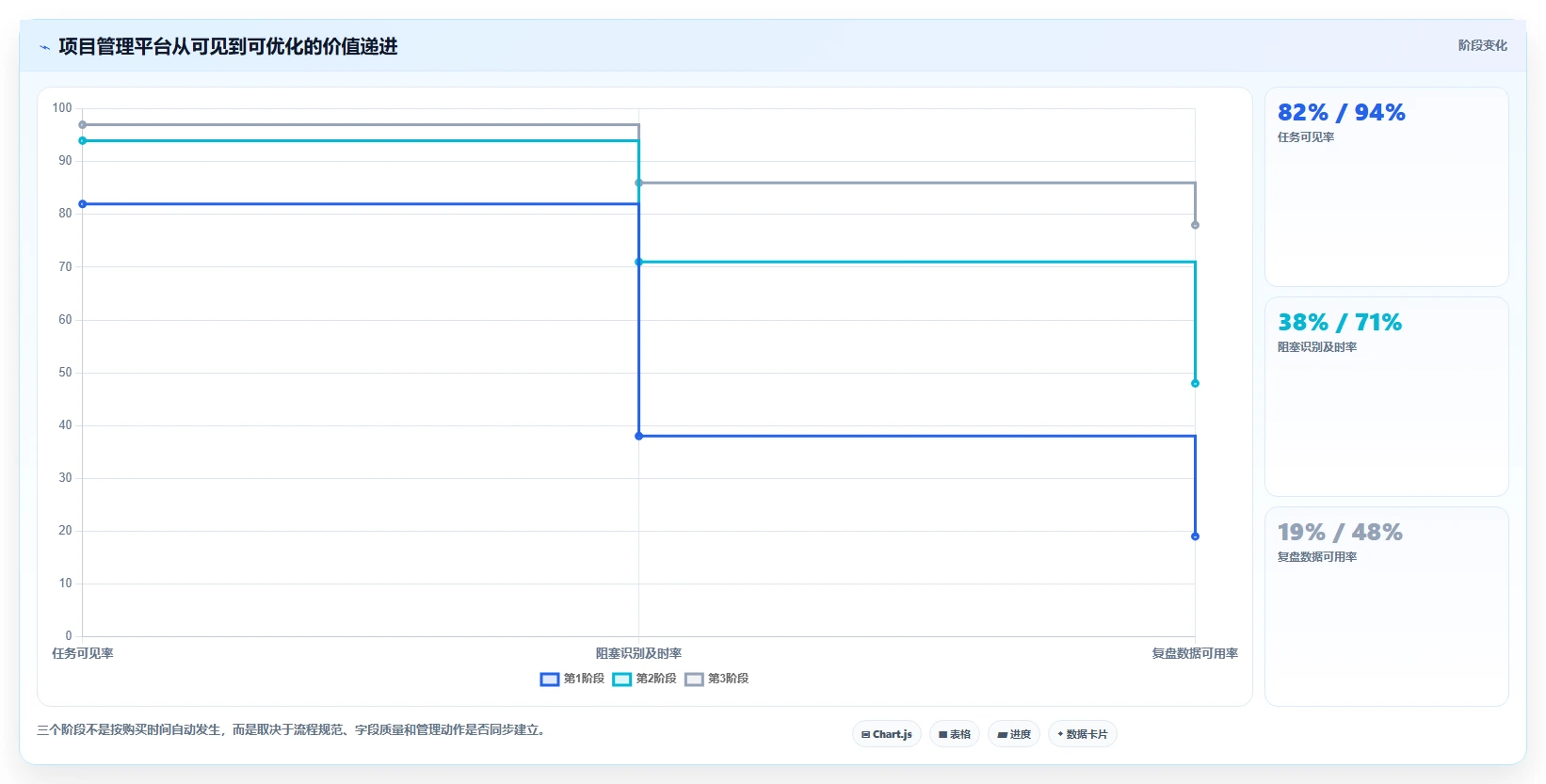Open the 进度 tag pill

click(x=1014, y=734)
